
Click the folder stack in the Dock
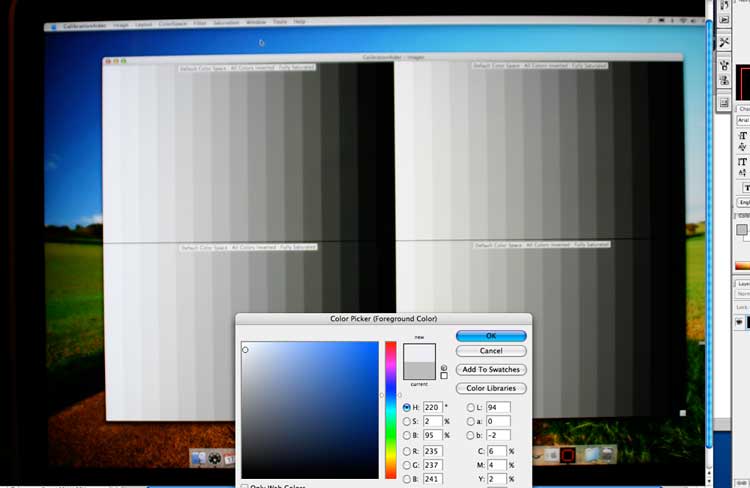[592, 455]
